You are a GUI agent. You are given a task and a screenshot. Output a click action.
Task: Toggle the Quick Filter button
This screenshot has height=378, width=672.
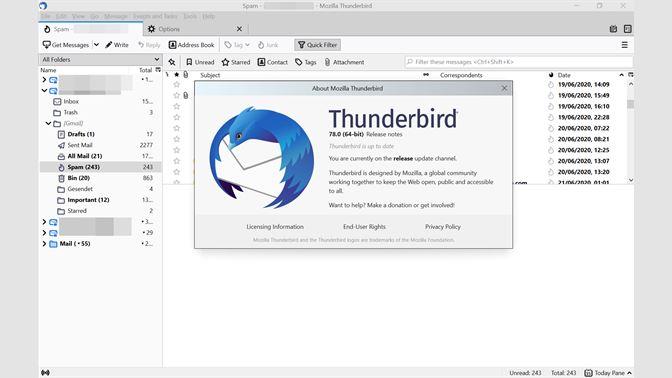pos(318,45)
